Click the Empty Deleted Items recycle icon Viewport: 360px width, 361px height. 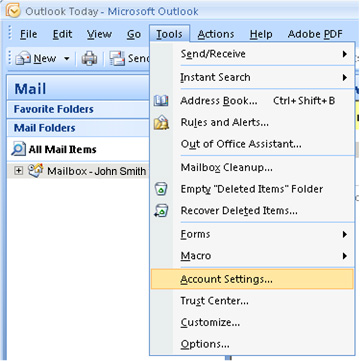click(161, 189)
